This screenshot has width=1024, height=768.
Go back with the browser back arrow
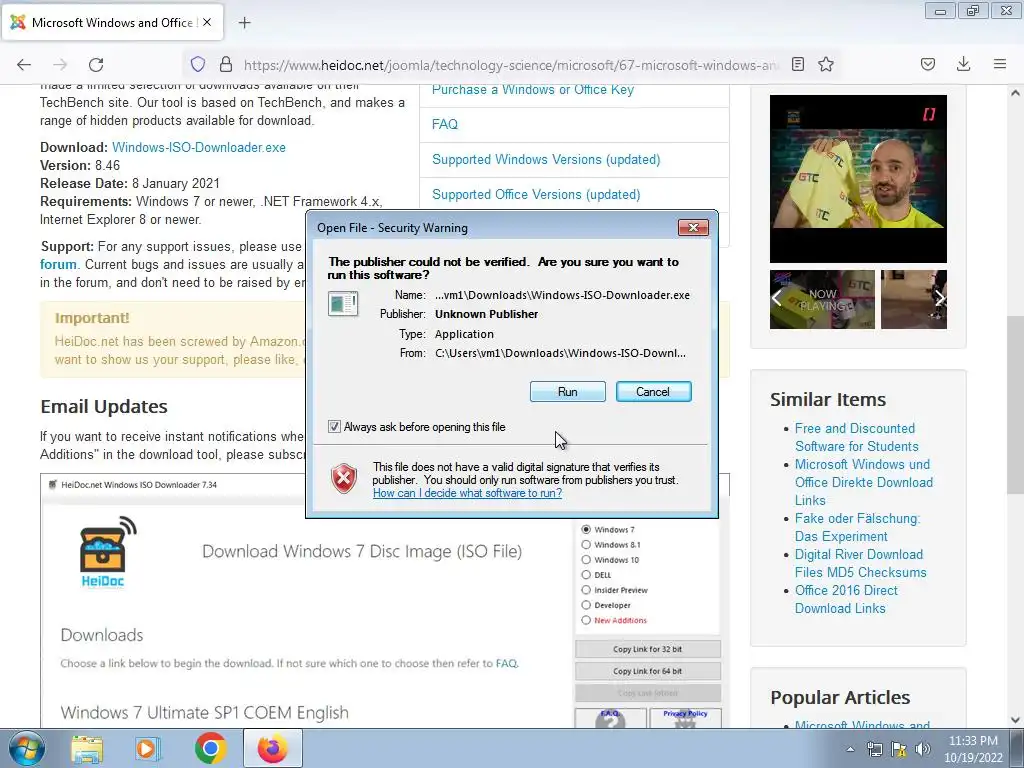(x=24, y=64)
